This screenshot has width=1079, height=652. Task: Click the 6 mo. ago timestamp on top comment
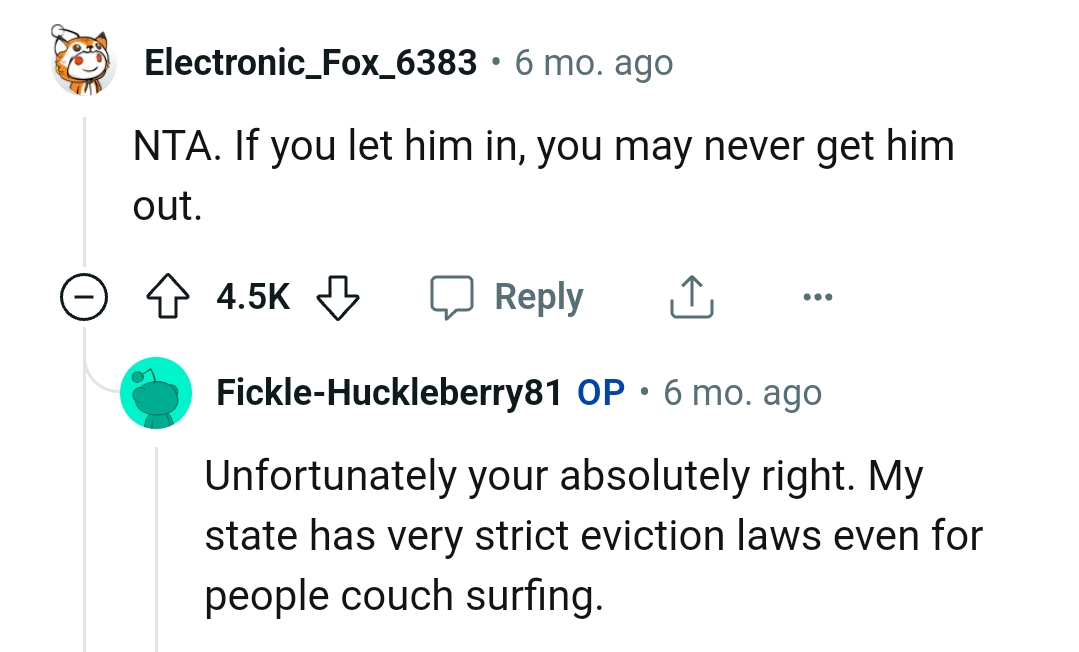pyautogui.click(x=594, y=62)
